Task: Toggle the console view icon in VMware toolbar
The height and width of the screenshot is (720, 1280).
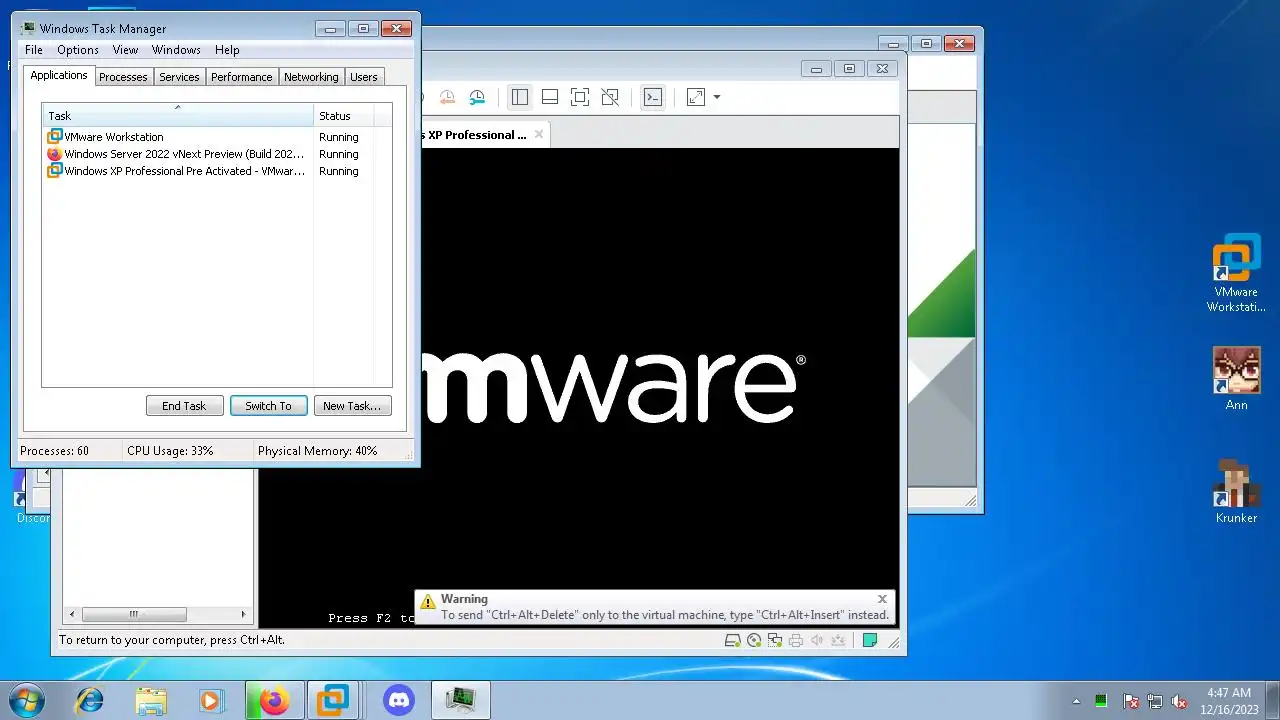Action: tap(653, 97)
